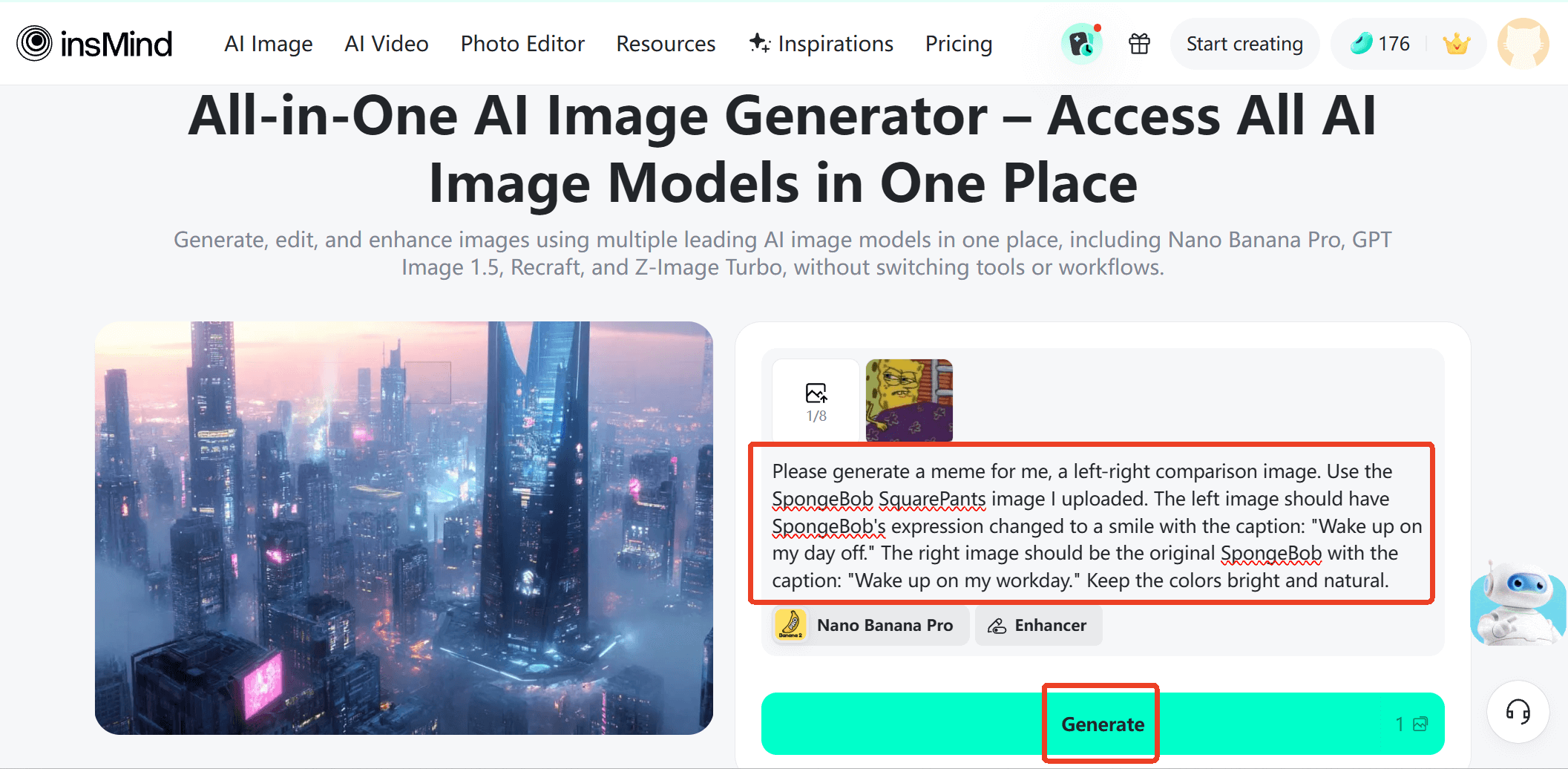Image resolution: width=1568 pixels, height=769 pixels.
Task: Click the robot assistant mascot
Action: pyautogui.click(x=1518, y=603)
